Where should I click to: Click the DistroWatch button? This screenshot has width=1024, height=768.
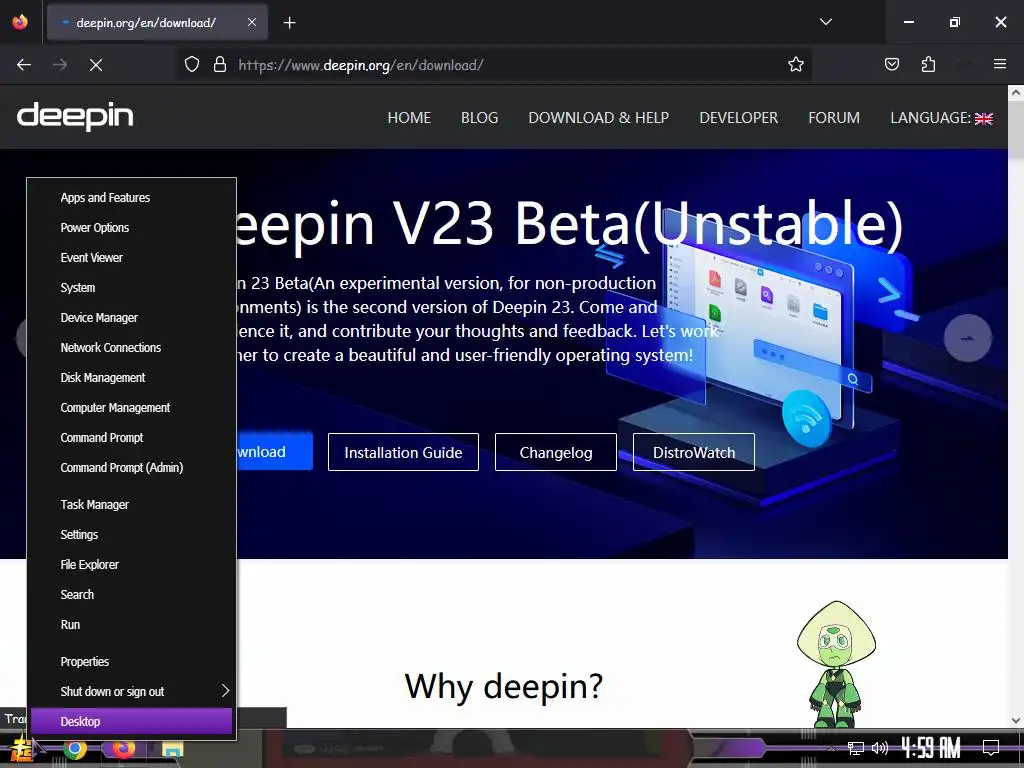pyautogui.click(x=694, y=452)
